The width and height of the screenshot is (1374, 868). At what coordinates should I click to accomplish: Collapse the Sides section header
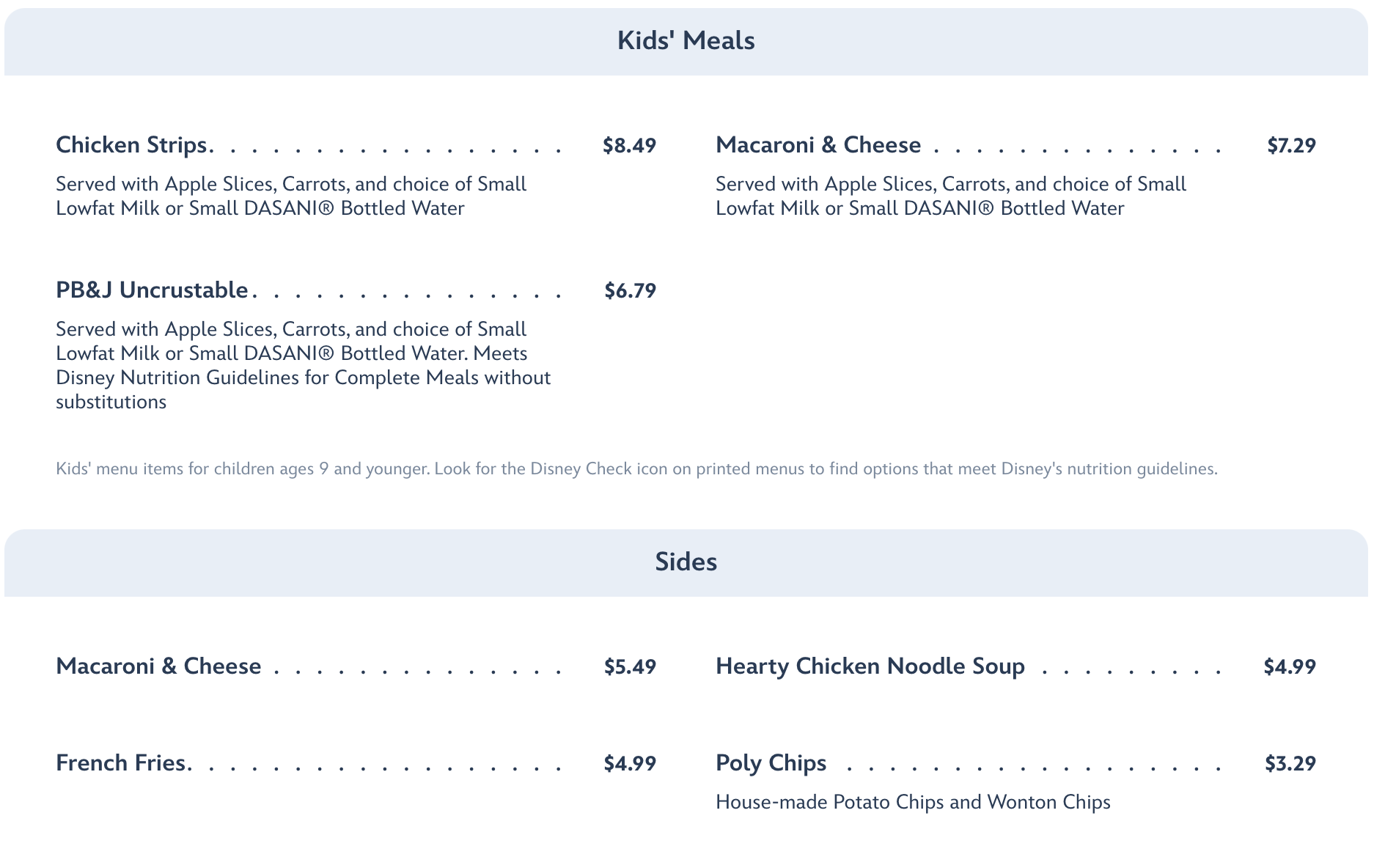click(686, 562)
